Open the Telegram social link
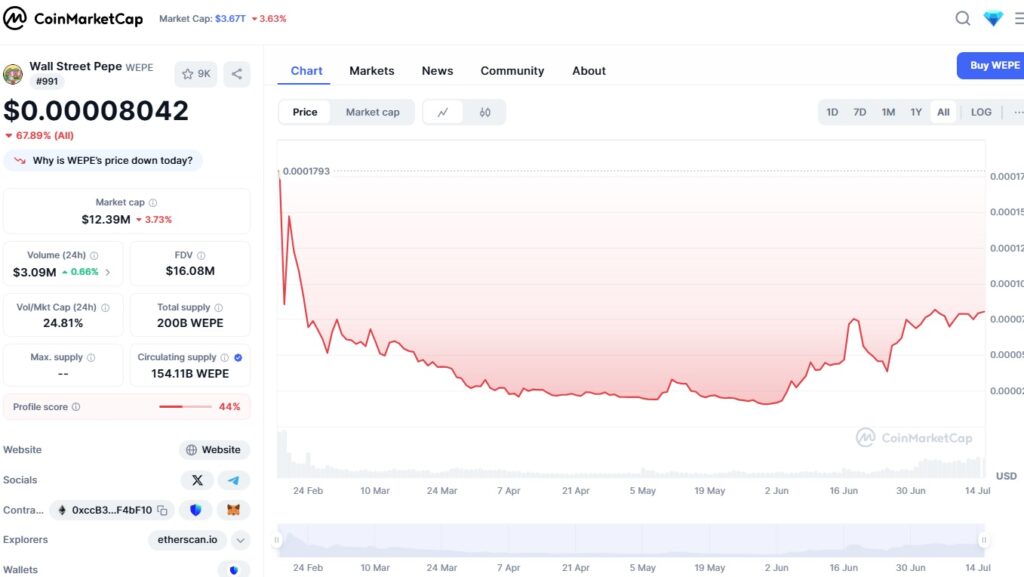1024x577 pixels. tap(233, 480)
